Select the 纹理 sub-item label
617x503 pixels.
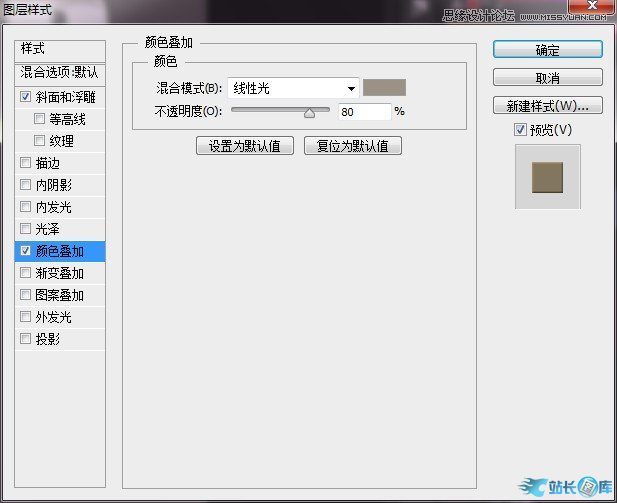pyautogui.click(x=61, y=141)
